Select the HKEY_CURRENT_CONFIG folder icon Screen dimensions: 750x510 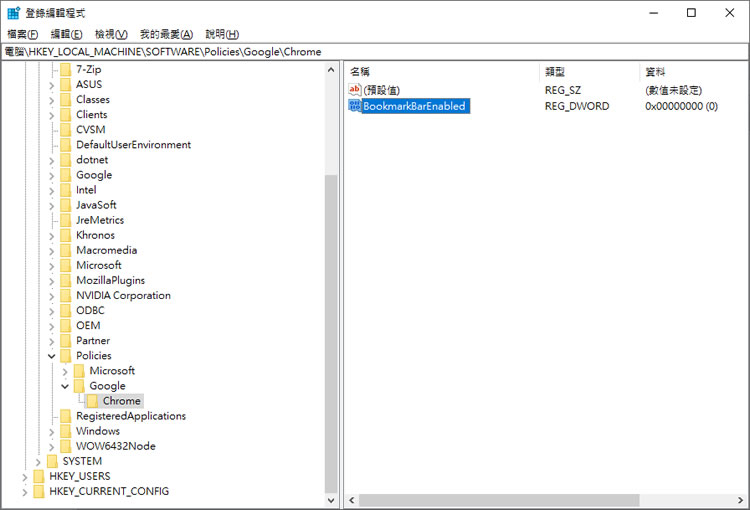pyautogui.click(x=39, y=491)
